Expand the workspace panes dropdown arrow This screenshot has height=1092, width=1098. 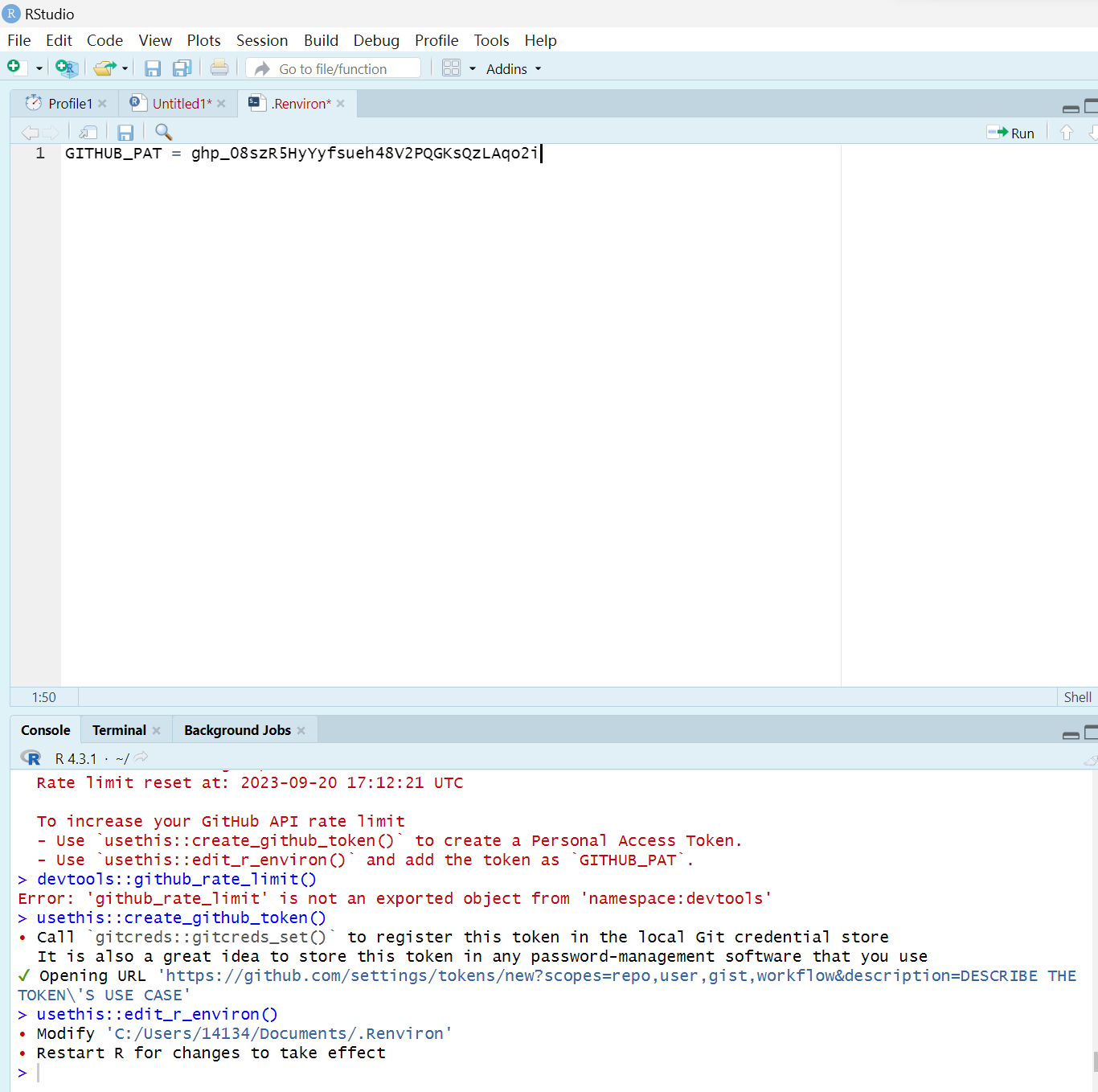point(473,69)
